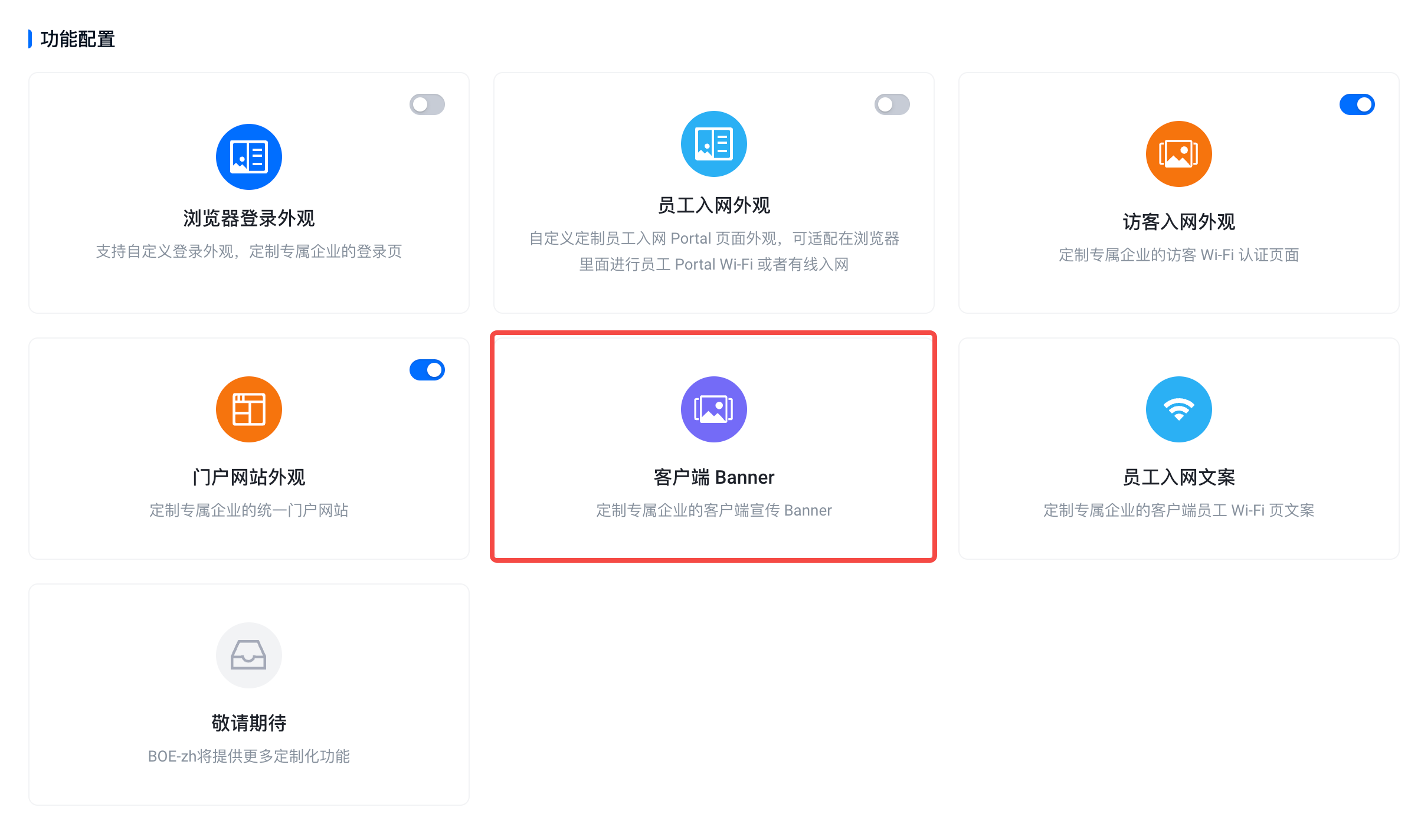Click the blue 浏览器登录外观 book icon
The image size is (1421, 840).
[x=248, y=157]
